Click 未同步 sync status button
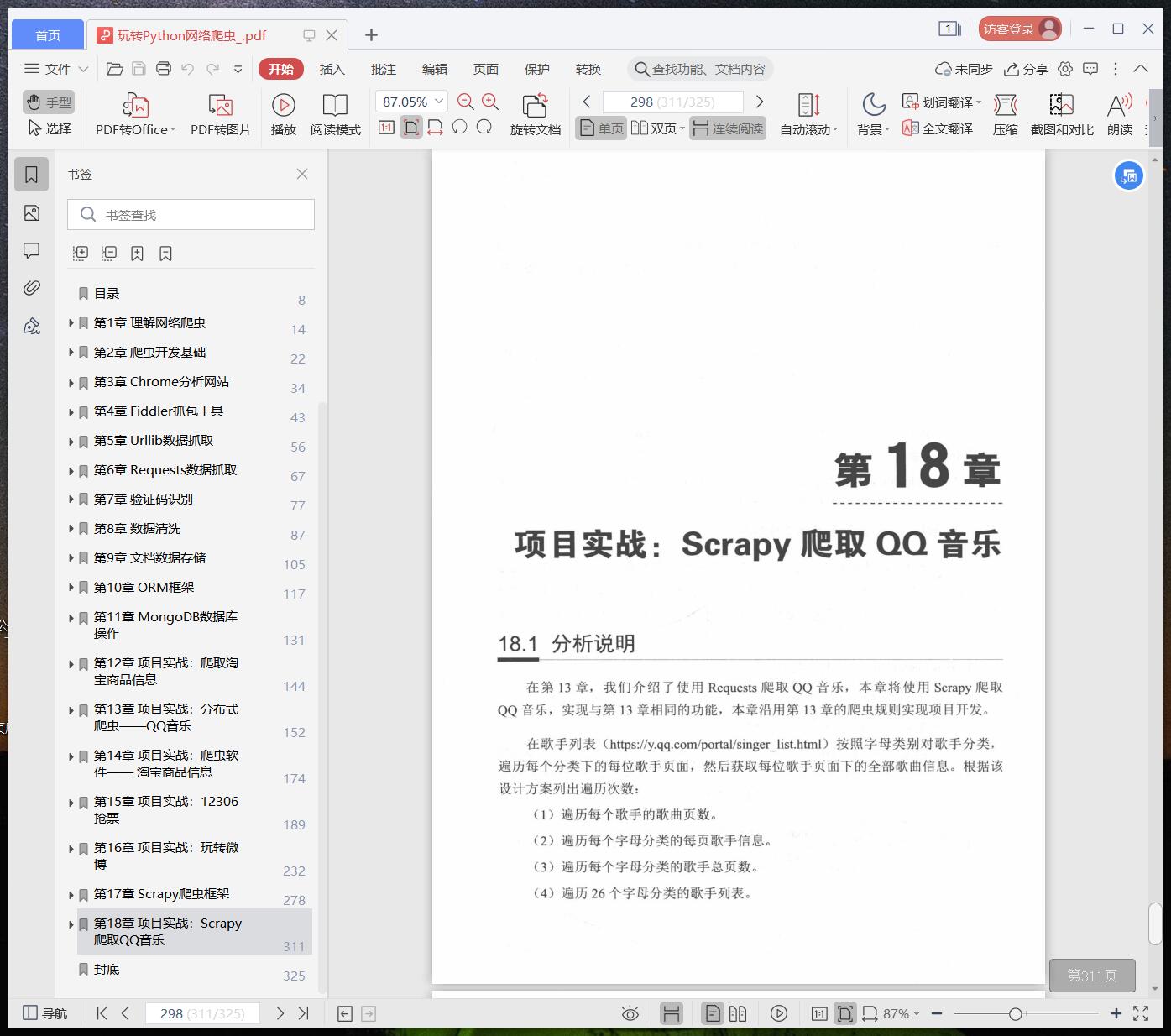 (964, 69)
